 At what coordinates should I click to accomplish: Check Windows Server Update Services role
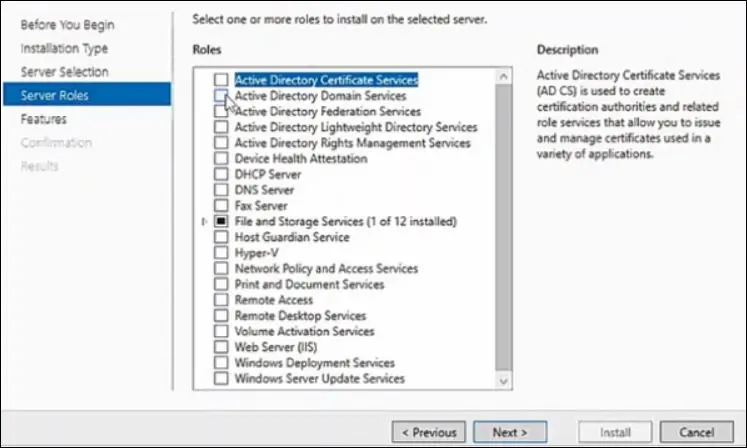pos(221,379)
